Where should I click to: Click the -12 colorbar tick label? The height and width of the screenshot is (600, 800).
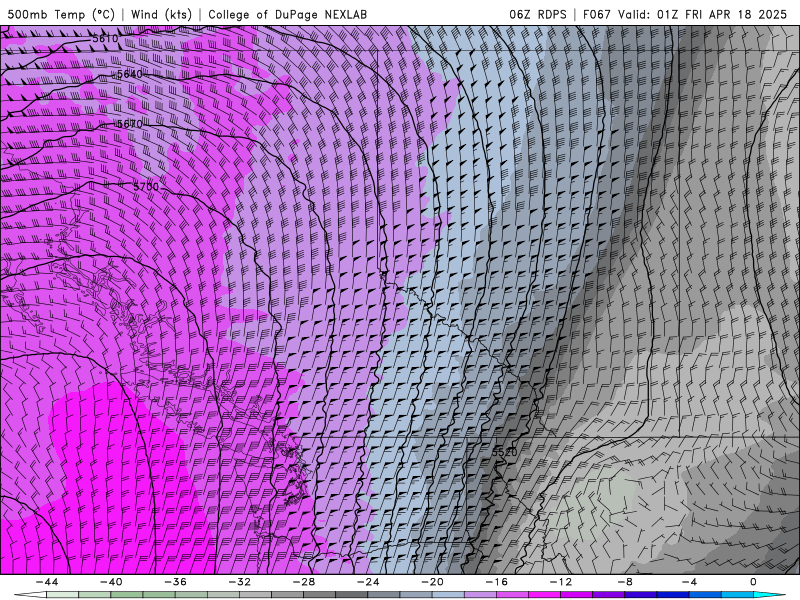pyautogui.click(x=561, y=582)
